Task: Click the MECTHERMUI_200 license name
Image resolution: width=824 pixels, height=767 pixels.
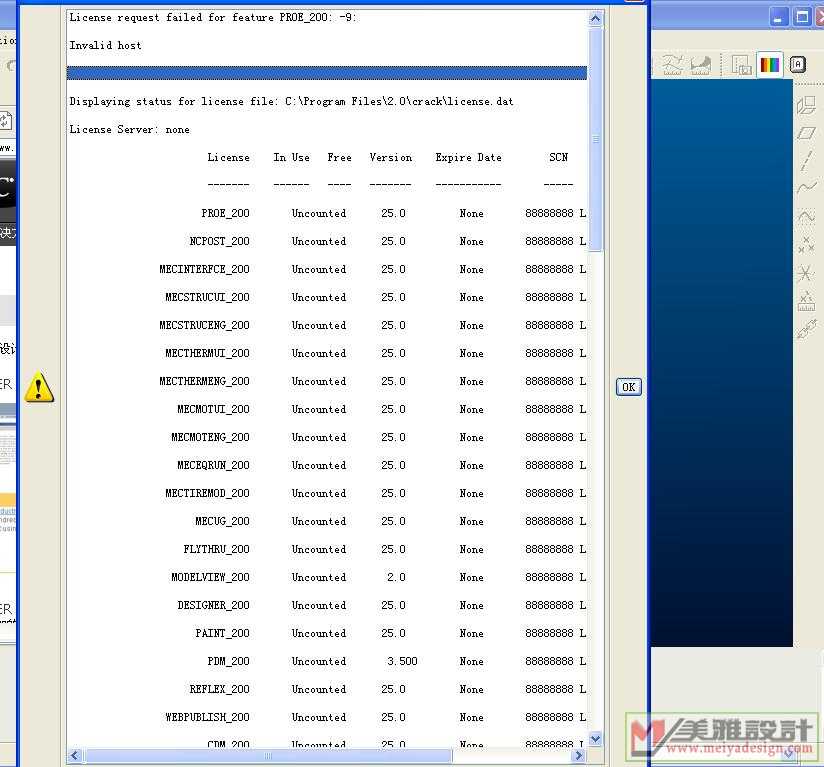Action: (x=208, y=354)
